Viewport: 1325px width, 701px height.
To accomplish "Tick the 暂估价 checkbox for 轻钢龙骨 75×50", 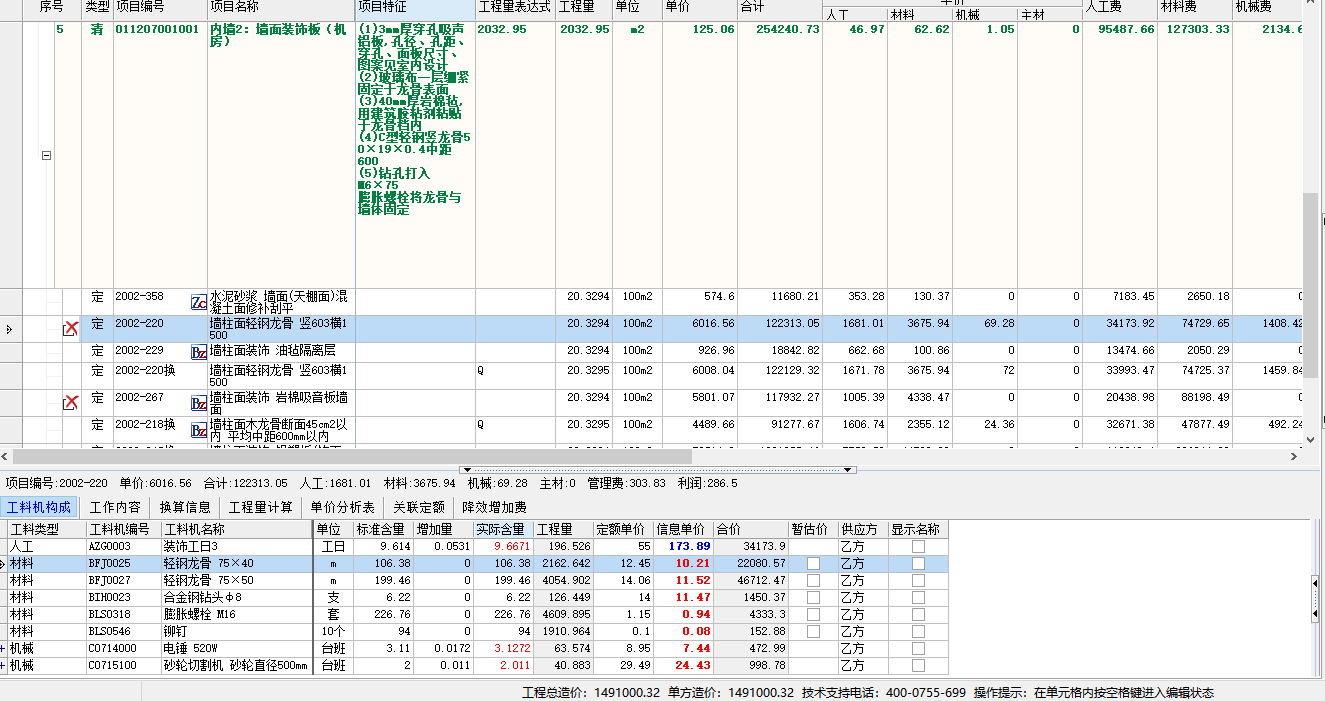I will click(813, 580).
